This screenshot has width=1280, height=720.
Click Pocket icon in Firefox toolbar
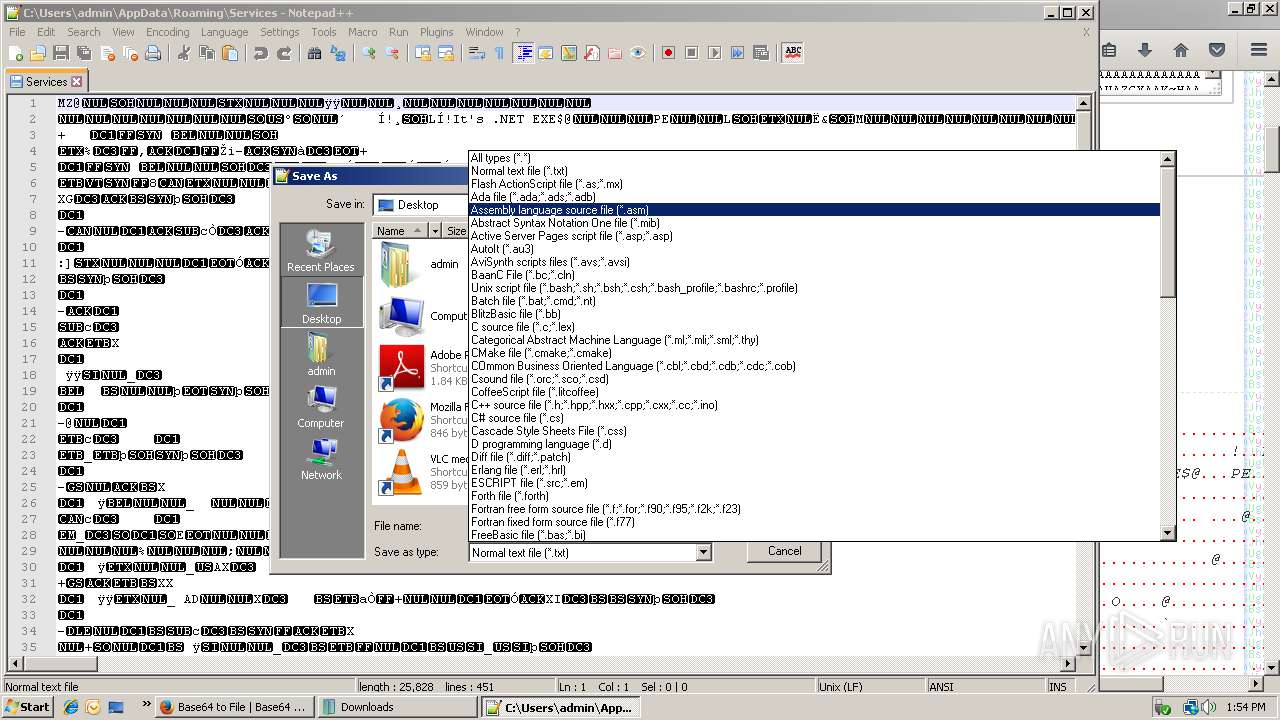[x=1217, y=50]
